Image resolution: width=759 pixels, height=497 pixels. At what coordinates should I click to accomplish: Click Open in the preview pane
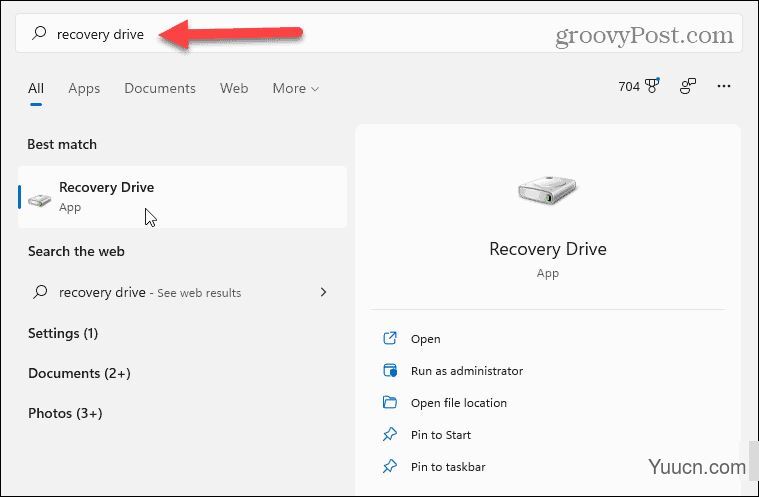(425, 339)
